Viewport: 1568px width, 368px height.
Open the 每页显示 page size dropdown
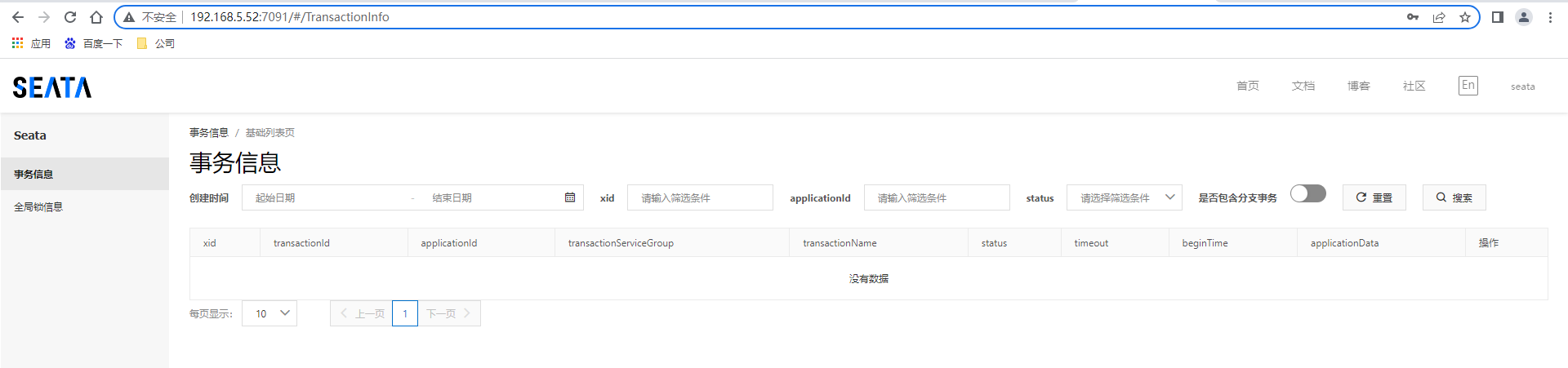point(269,313)
